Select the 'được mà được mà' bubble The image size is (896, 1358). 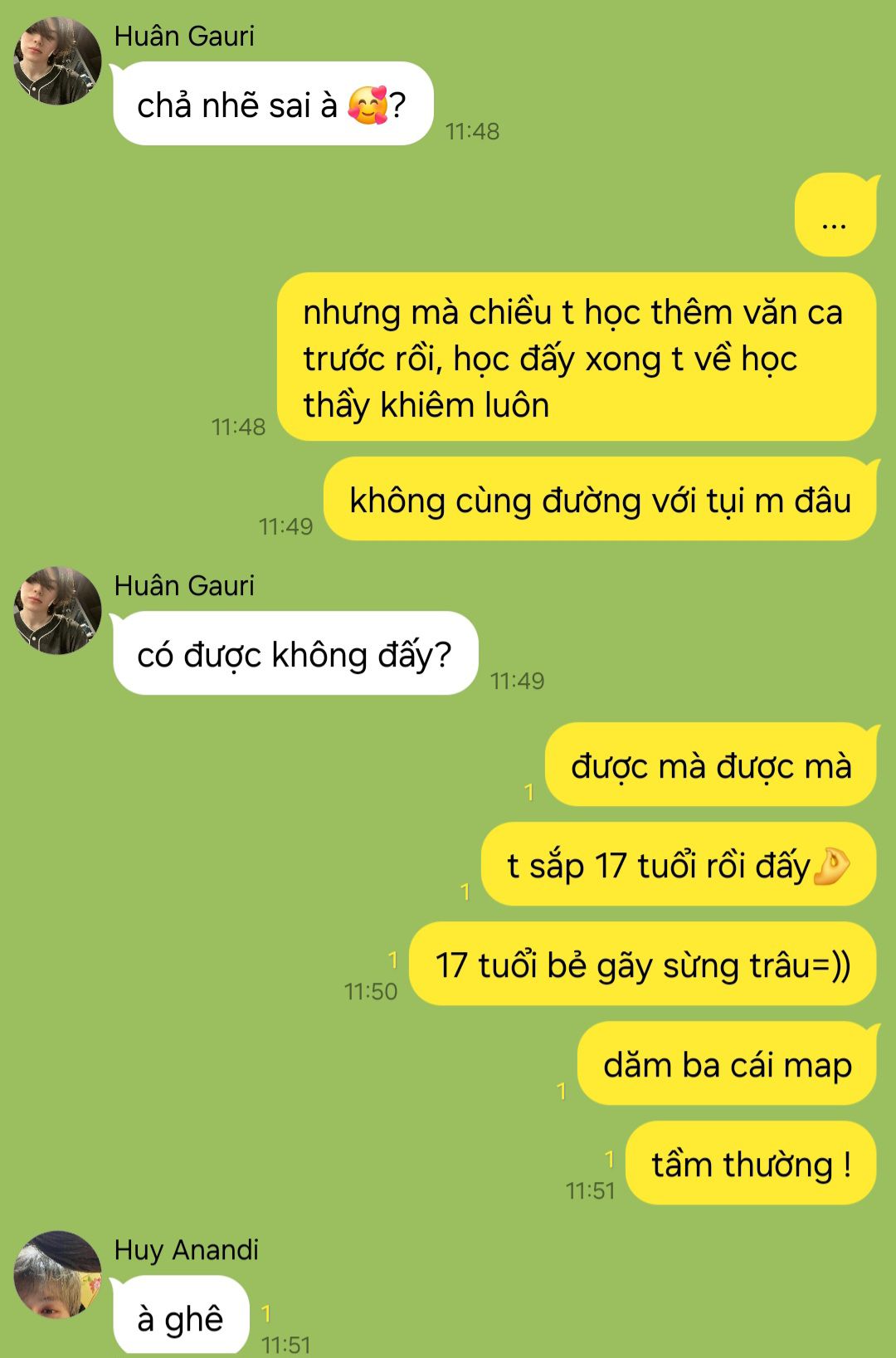click(710, 764)
